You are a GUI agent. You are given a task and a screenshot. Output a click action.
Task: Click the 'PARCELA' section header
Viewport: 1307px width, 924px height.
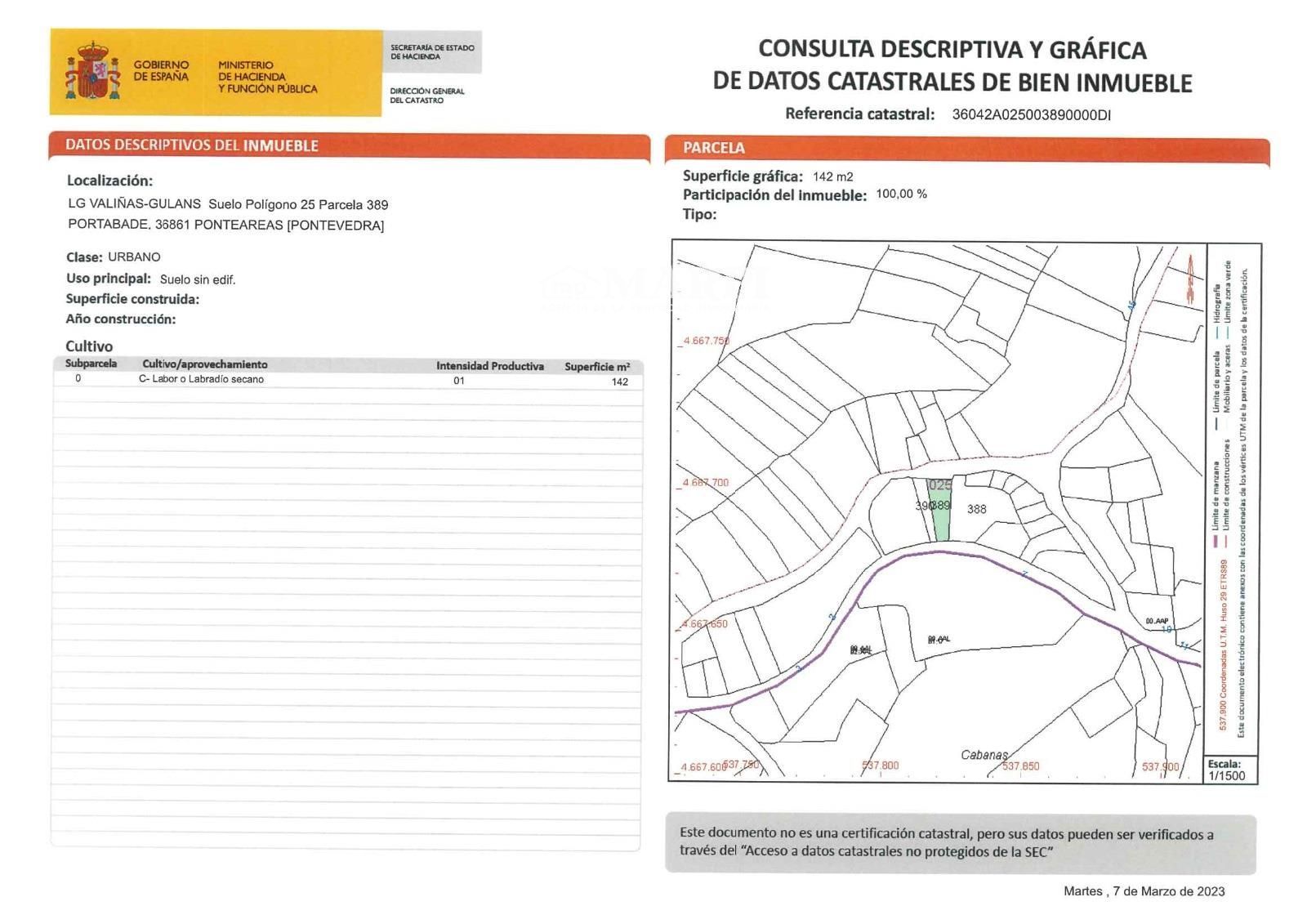tap(714, 148)
